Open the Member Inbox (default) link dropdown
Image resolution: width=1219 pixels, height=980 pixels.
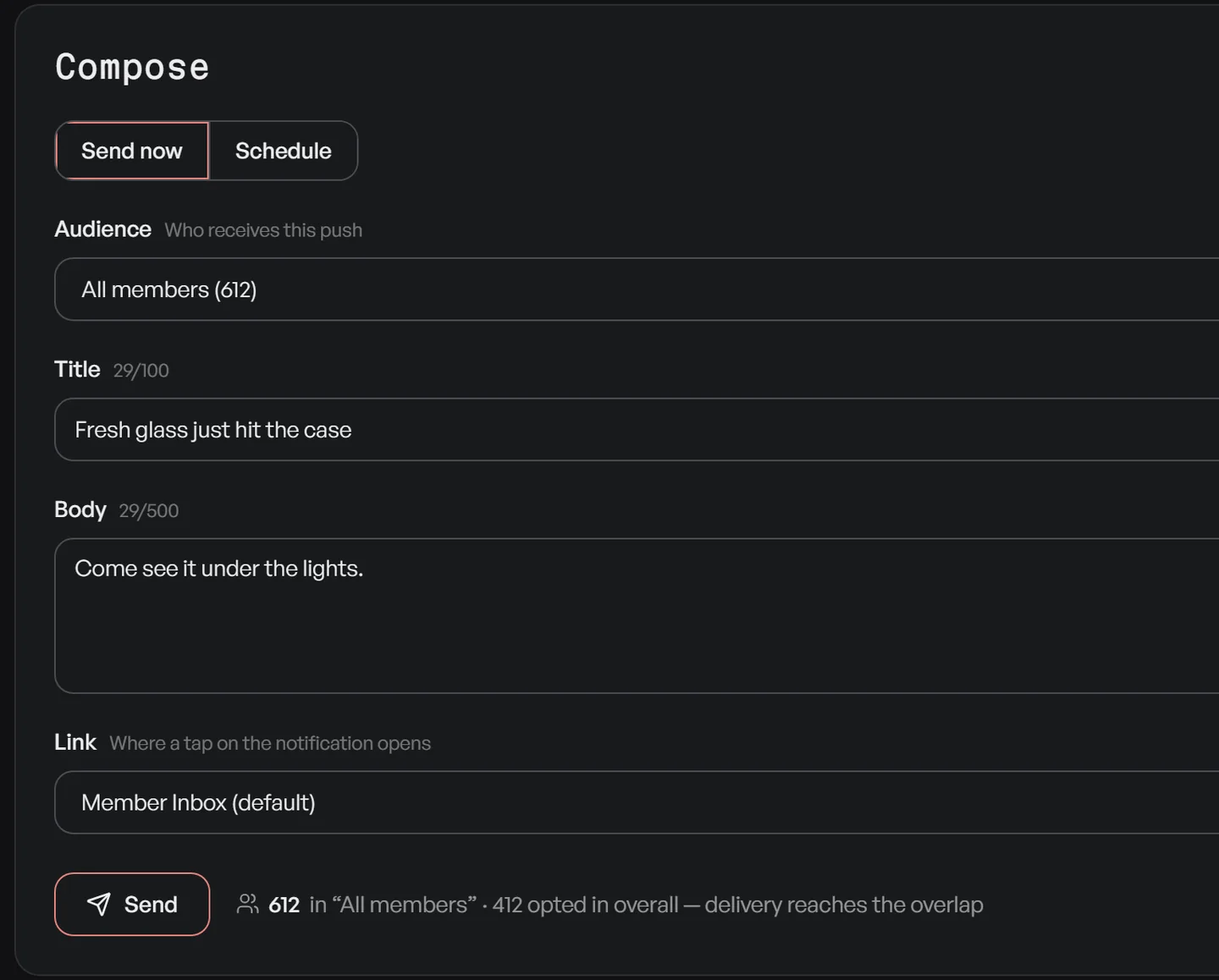(637, 802)
